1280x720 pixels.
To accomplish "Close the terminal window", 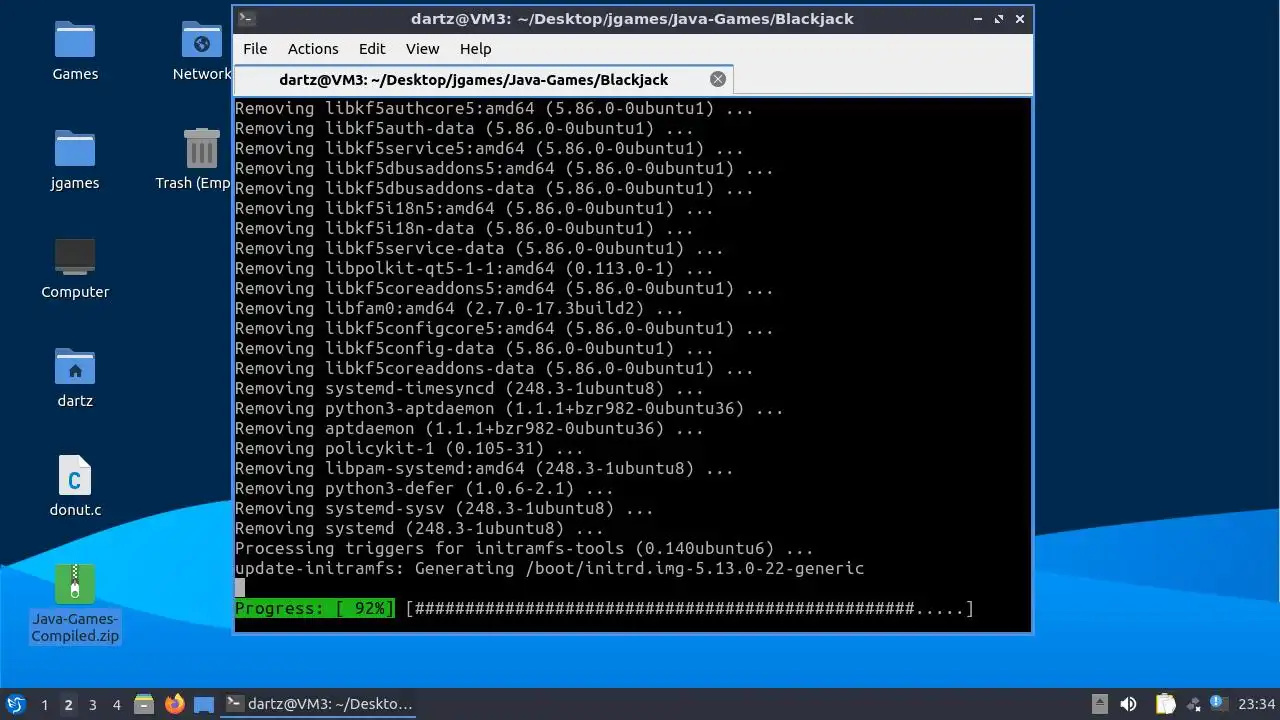I will [1020, 18].
